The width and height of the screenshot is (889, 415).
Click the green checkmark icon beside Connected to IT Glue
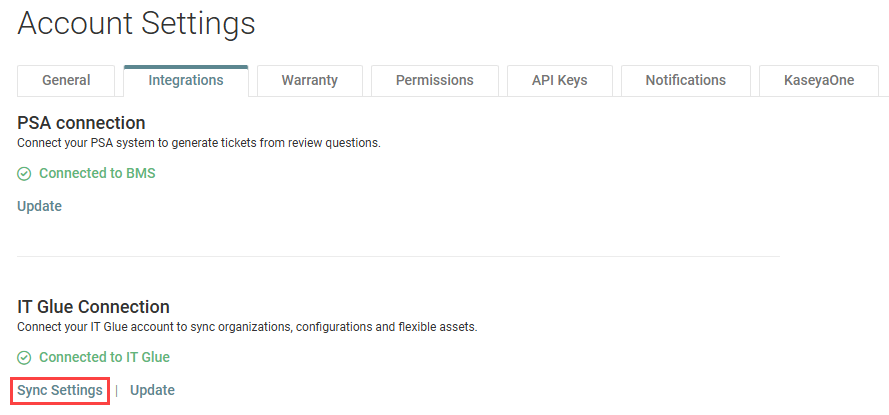[x=24, y=358]
